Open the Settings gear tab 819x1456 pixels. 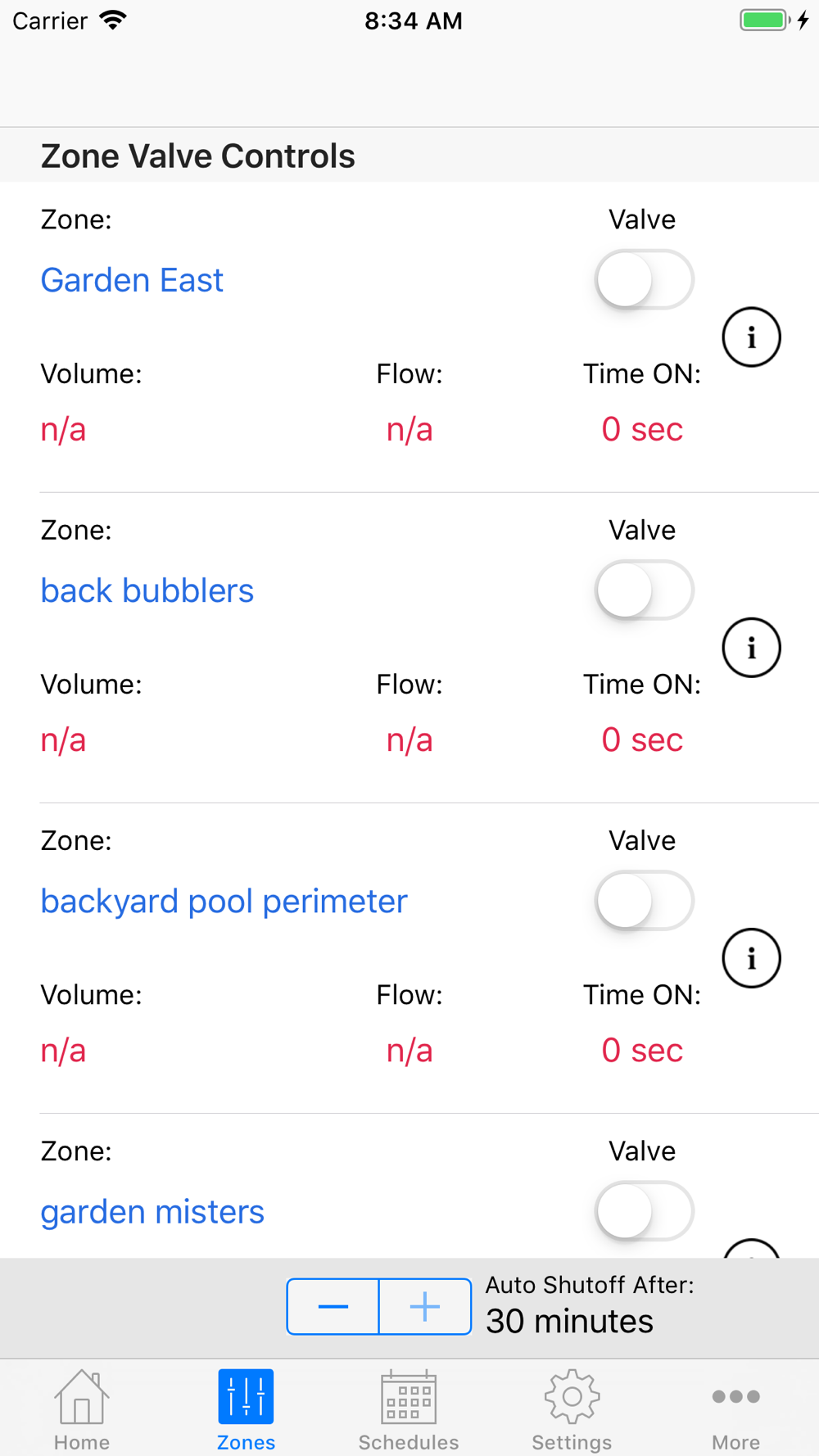572,1409
